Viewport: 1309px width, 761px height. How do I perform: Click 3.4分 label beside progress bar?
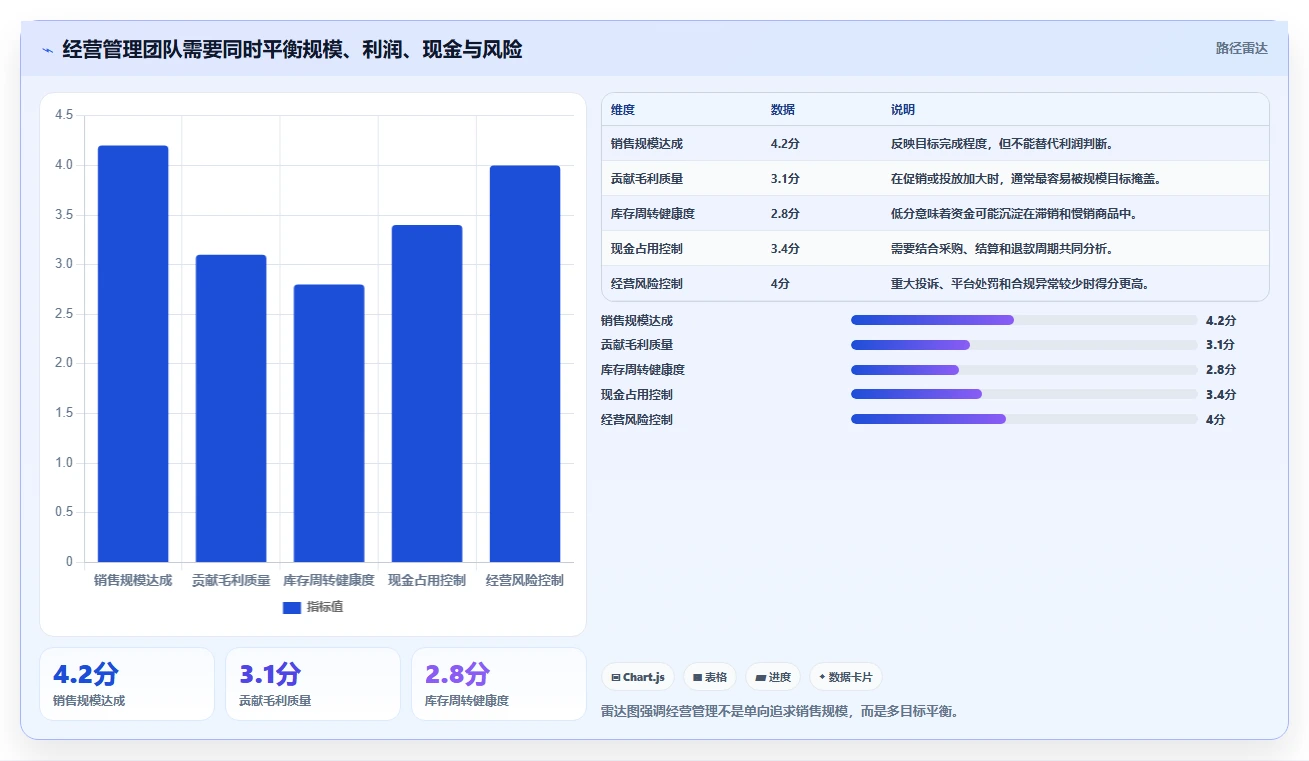point(1221,395)
